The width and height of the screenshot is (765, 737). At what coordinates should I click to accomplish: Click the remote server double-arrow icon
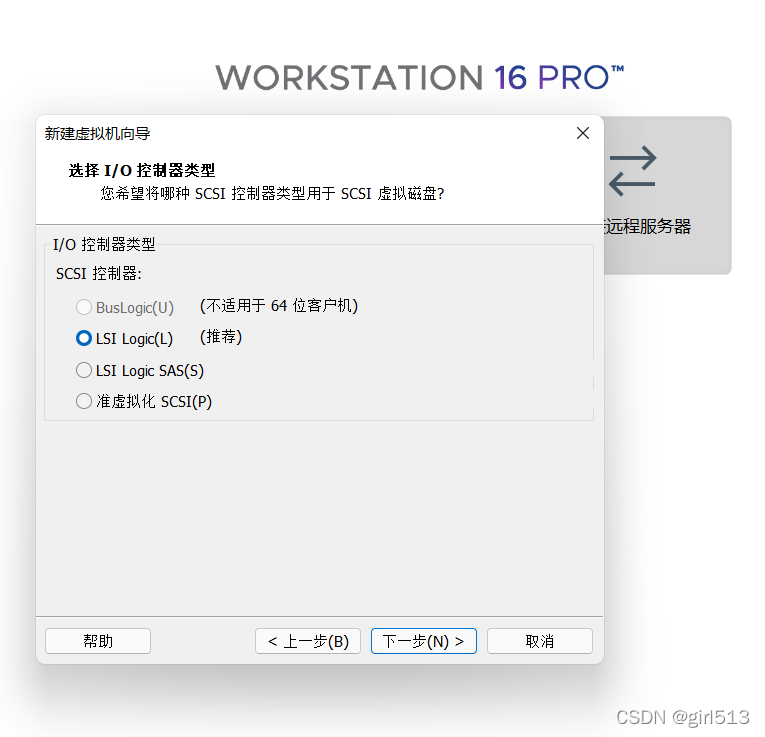point(632,171)
